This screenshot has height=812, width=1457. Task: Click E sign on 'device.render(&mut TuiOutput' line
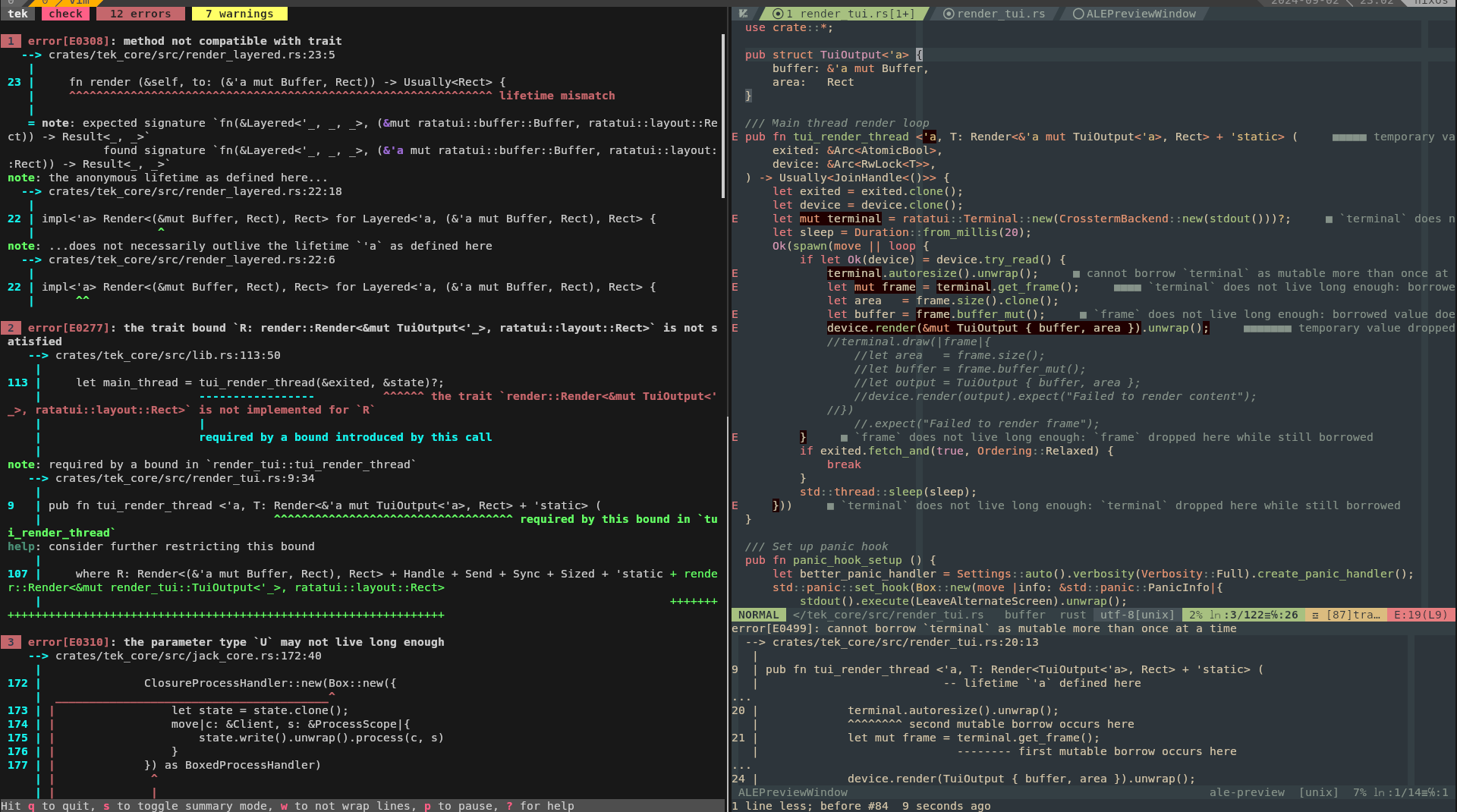(735, 328)
